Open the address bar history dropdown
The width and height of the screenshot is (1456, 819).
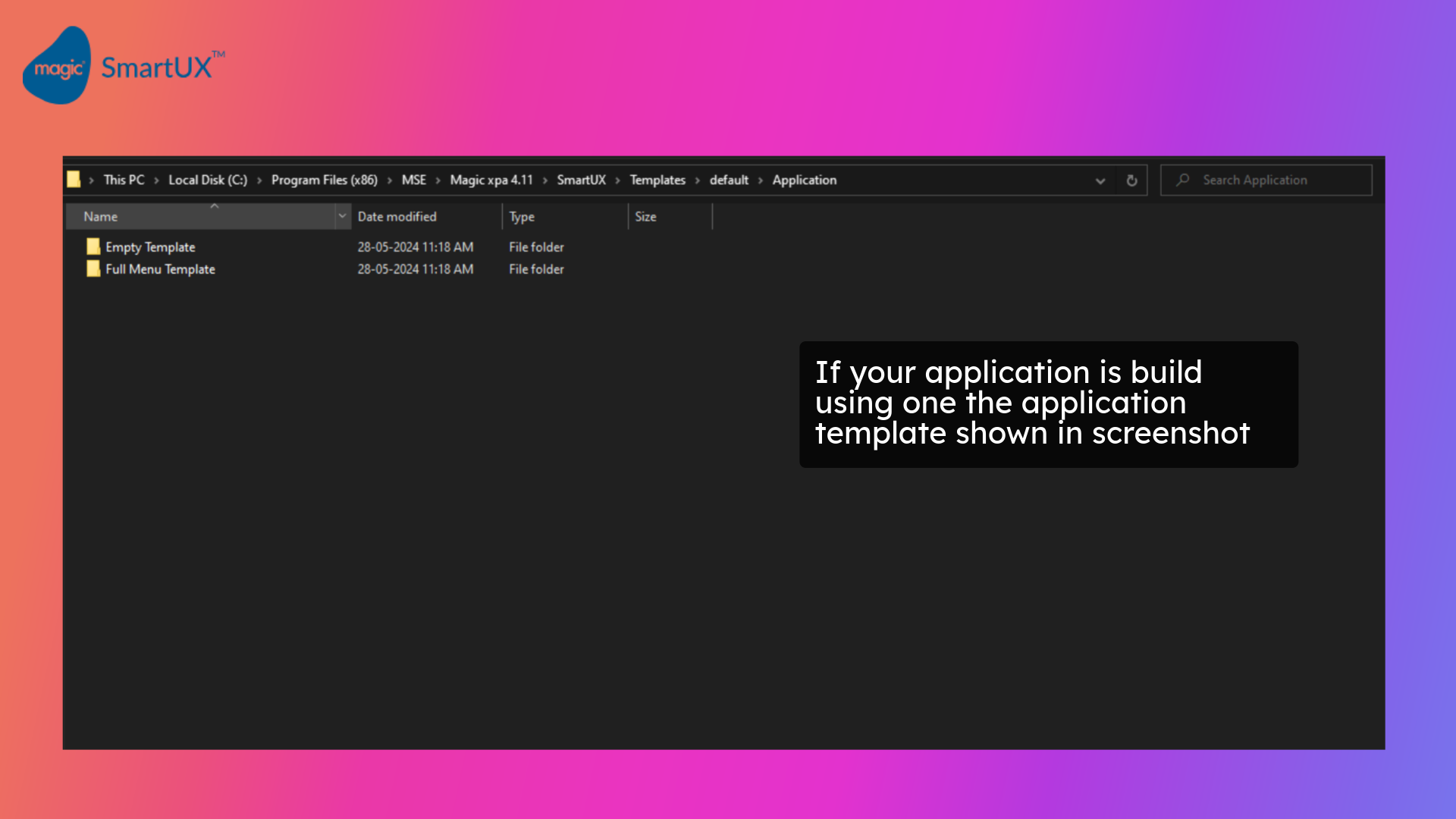coord(1100,180)
